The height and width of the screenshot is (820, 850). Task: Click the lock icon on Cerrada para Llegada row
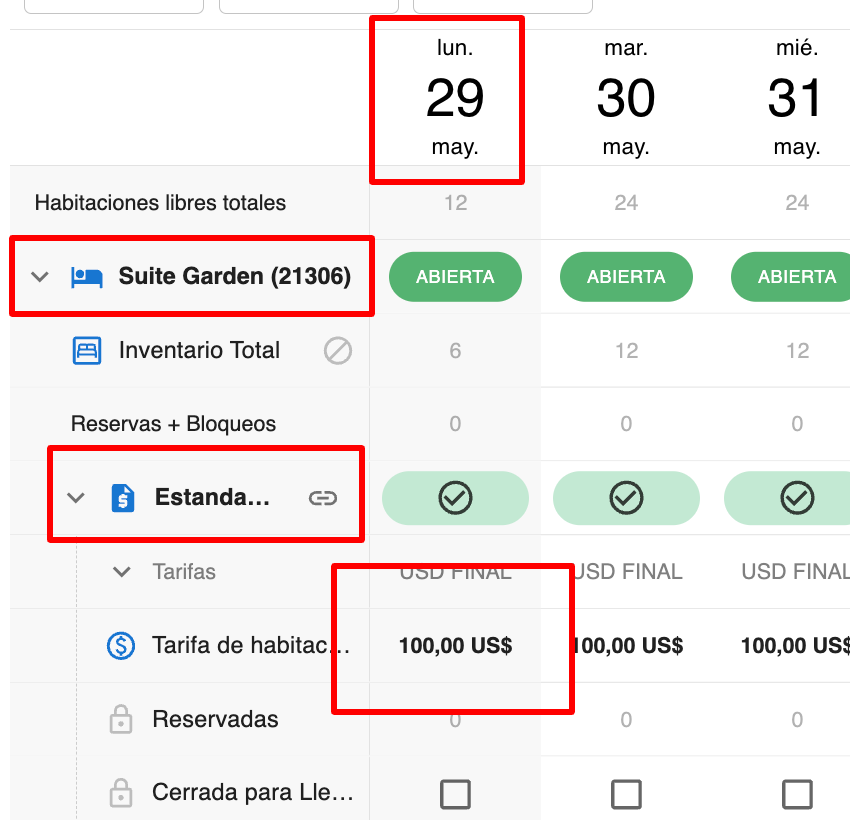(x=120, y=792)
